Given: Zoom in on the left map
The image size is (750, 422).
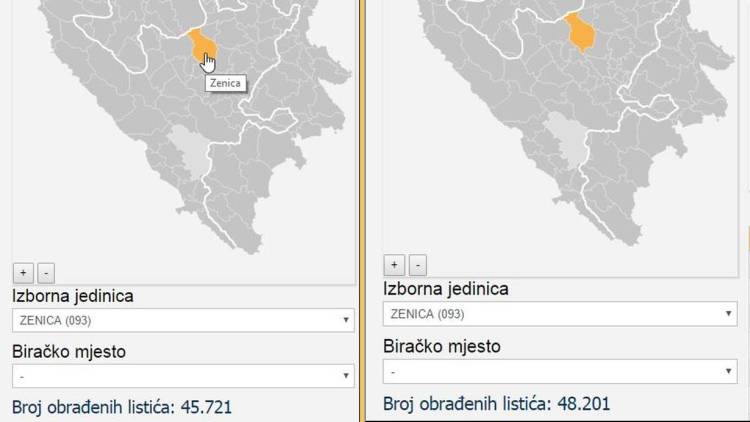Looking at the screenshot, I should [x=24, y=272].
